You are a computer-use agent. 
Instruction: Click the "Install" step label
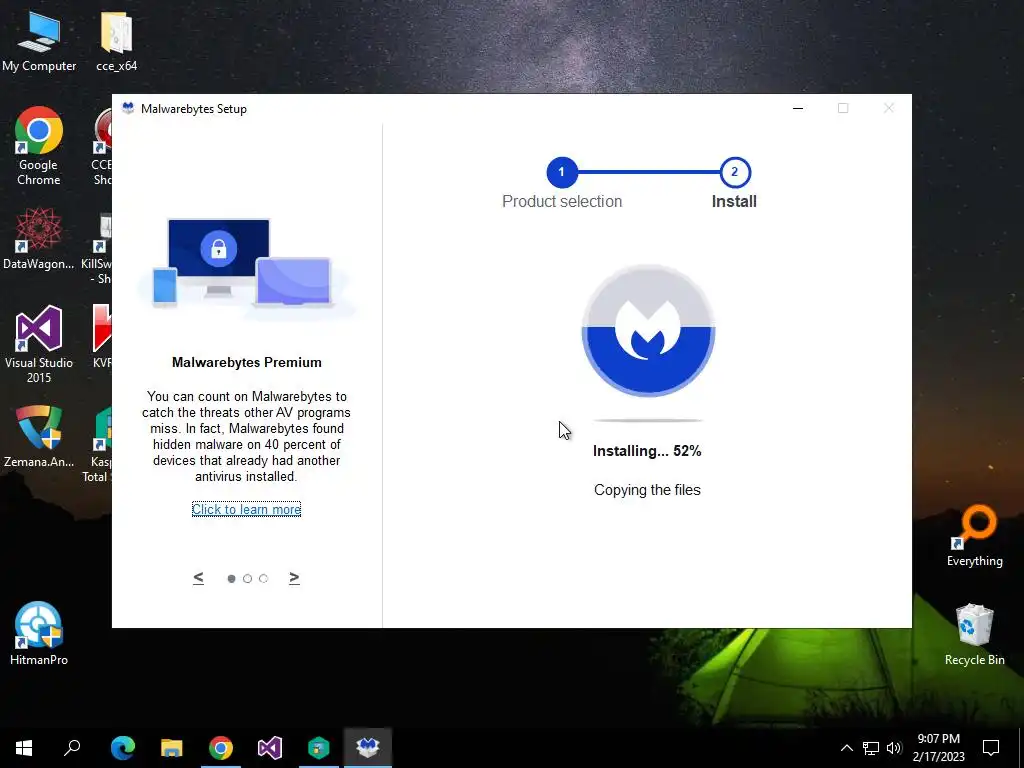(734, 201)
